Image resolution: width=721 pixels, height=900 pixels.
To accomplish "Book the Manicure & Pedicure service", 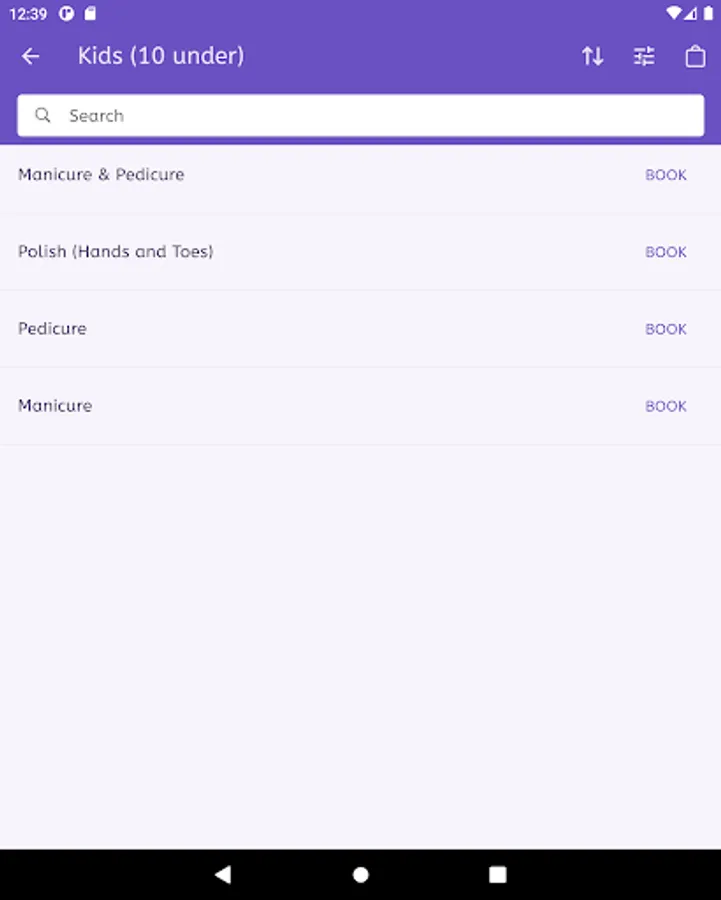I will 665,175.
